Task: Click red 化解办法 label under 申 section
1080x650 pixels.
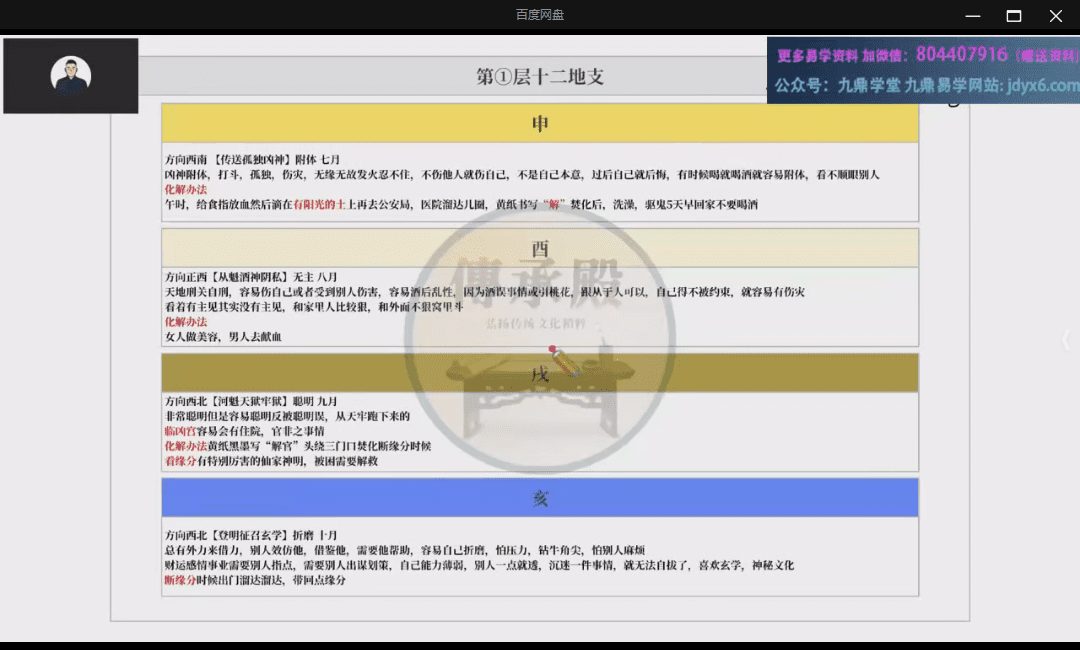Action: (186, 189)
